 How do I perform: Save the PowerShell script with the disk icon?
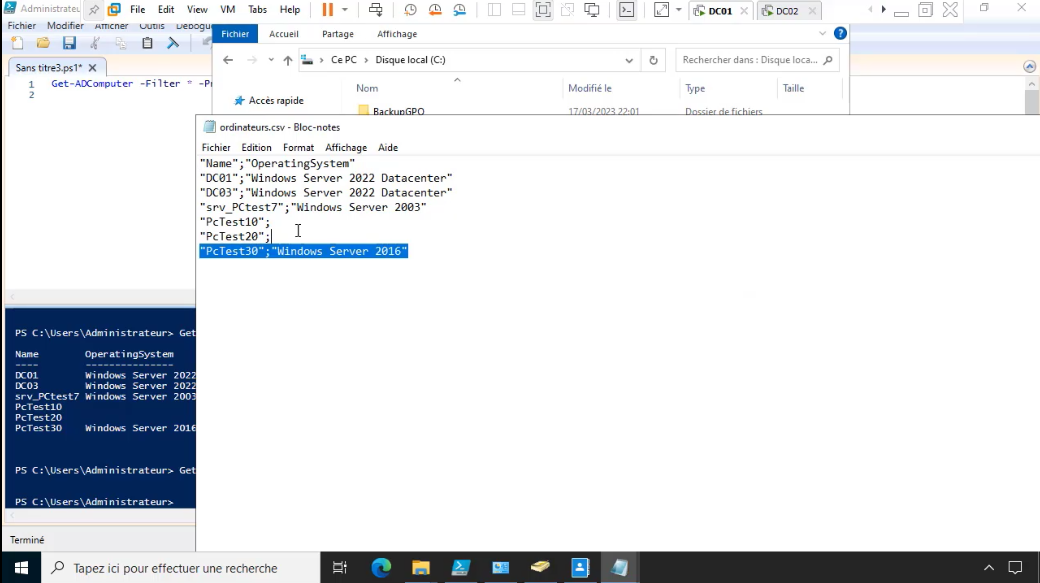pos(69,43)
